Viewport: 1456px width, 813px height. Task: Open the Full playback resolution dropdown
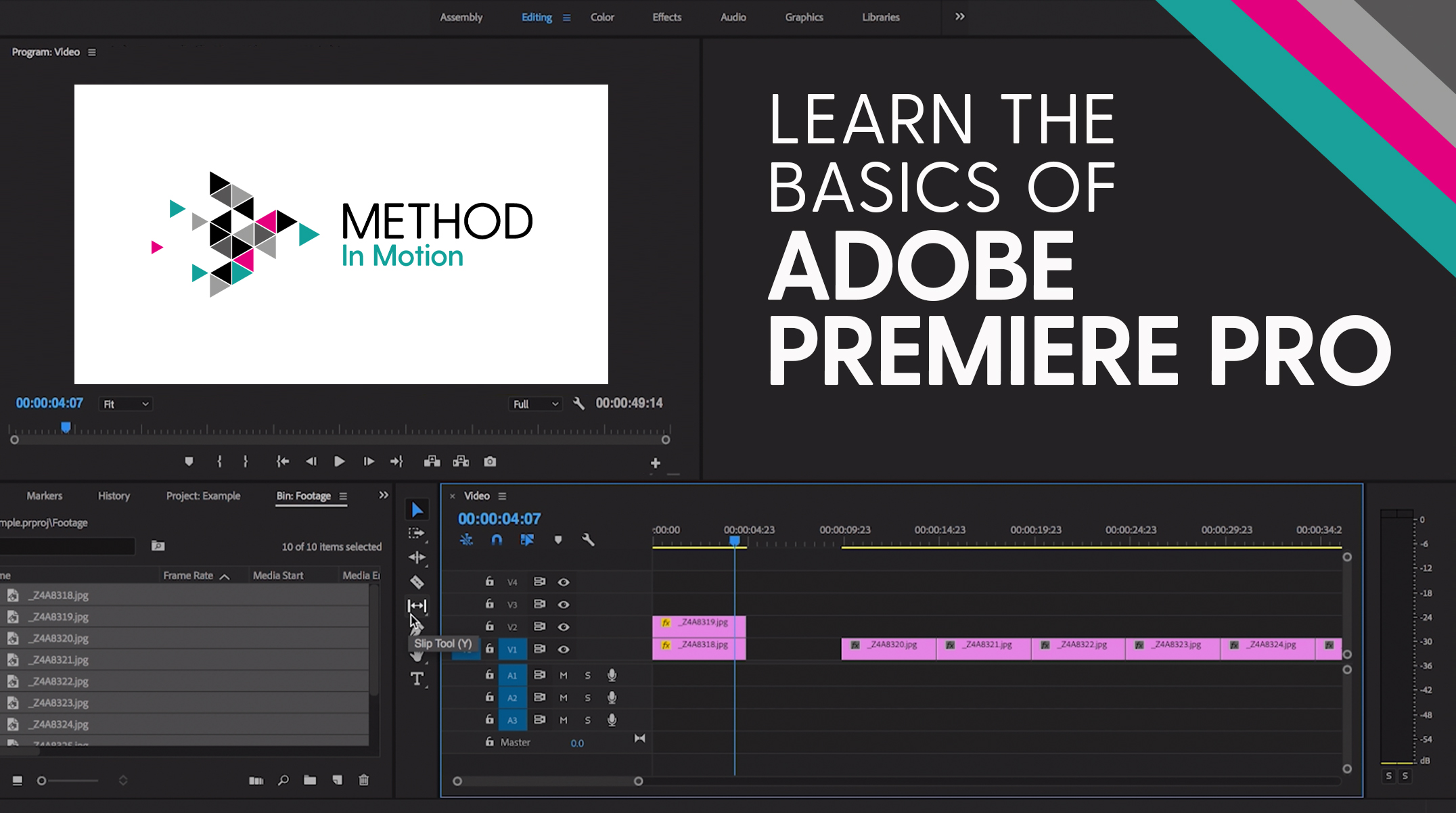tap(535, 404)
